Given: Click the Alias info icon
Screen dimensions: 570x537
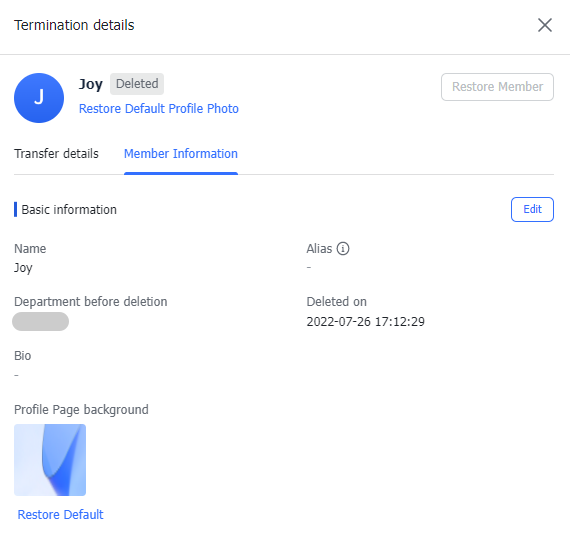Looking at the screenshot, I should [x=343, y=249].
